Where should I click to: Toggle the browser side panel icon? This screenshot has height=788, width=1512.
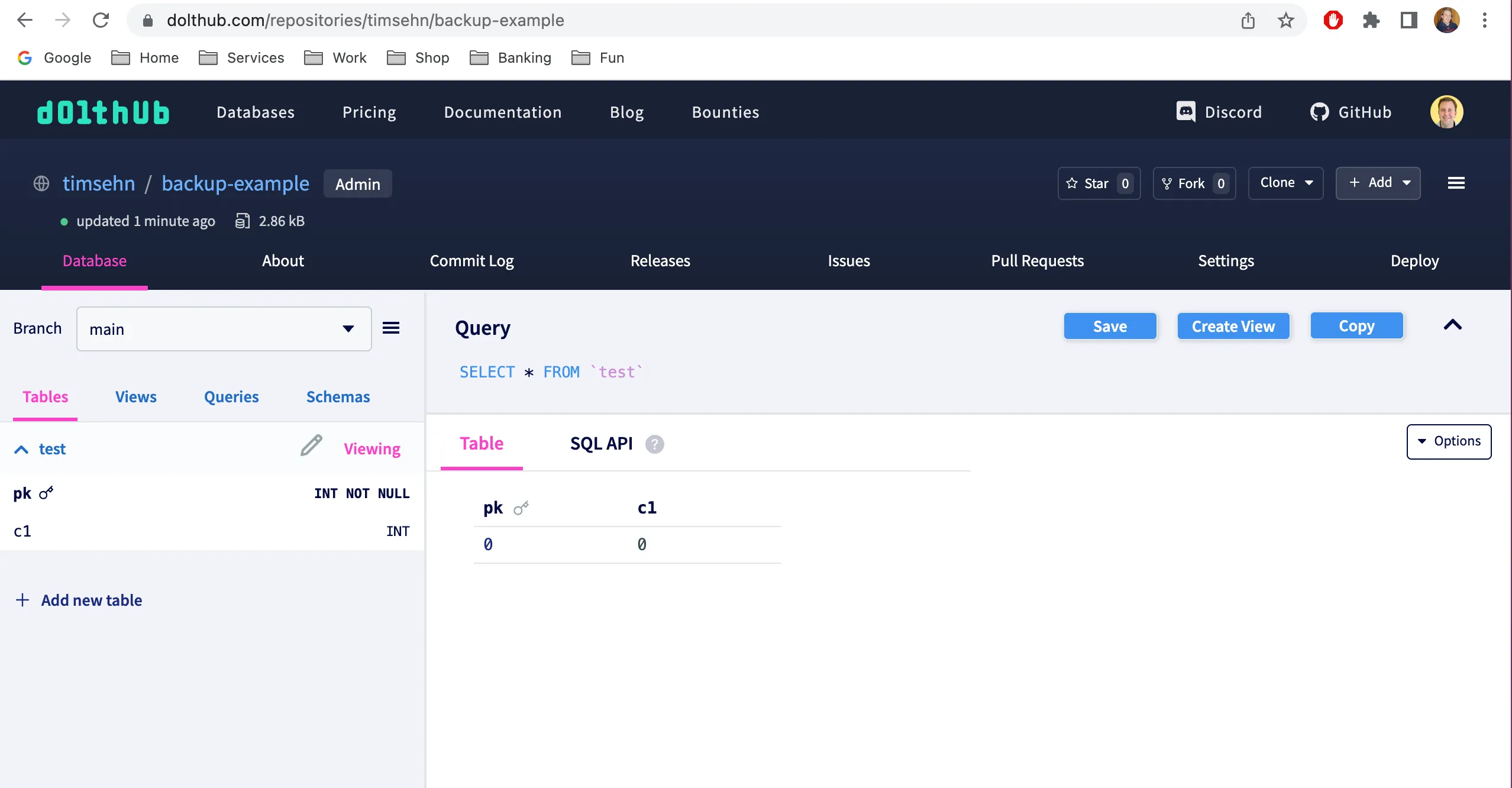click(1409, 21)
